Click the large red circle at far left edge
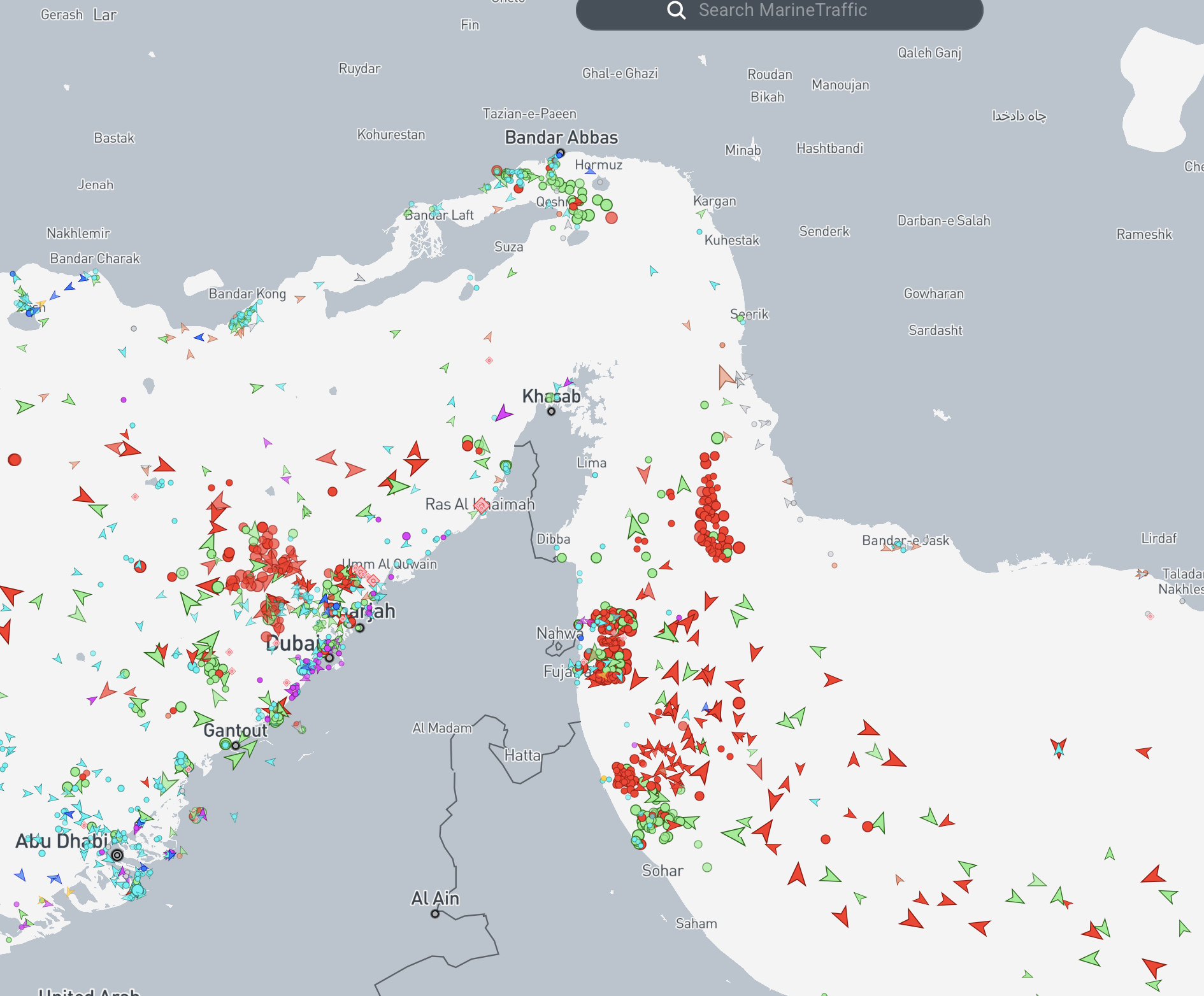Image resolution: width=1204 pixels, height=996 pixels. (15, 460)
